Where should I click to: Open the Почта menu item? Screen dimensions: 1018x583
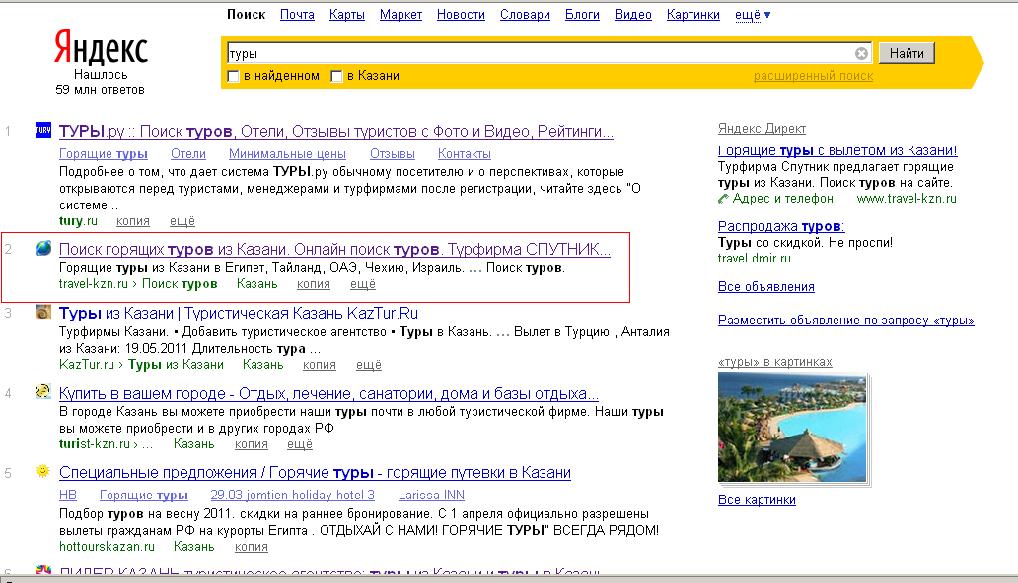click(x=297, y=15)
